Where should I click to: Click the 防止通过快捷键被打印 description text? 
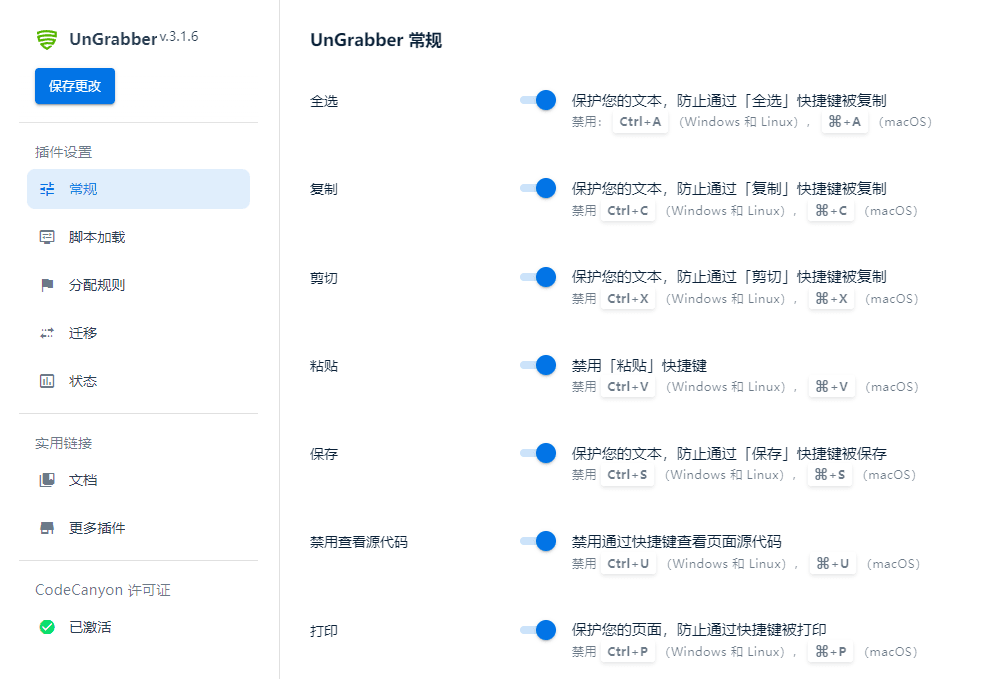click(x=752, y=630)
